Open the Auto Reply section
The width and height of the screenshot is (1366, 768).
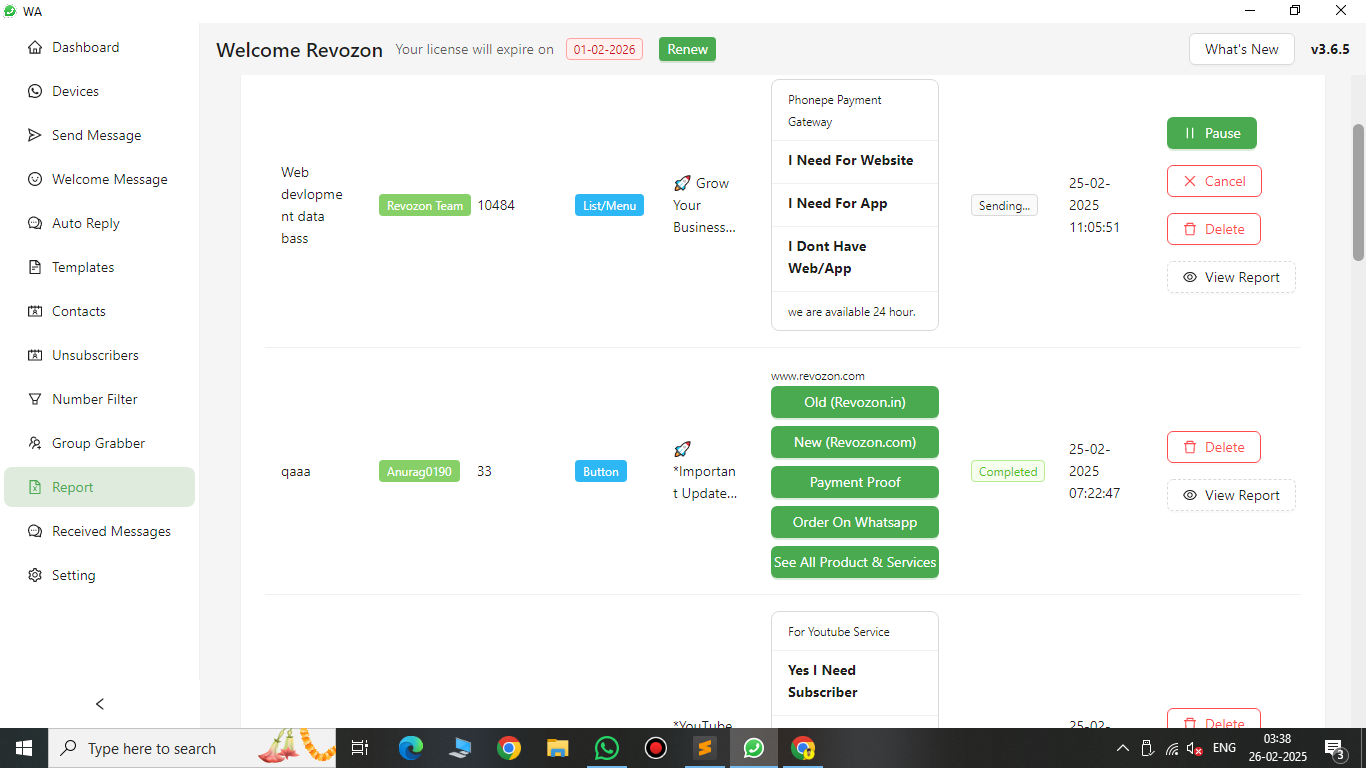pyautogui.click(x=100, y=223)
